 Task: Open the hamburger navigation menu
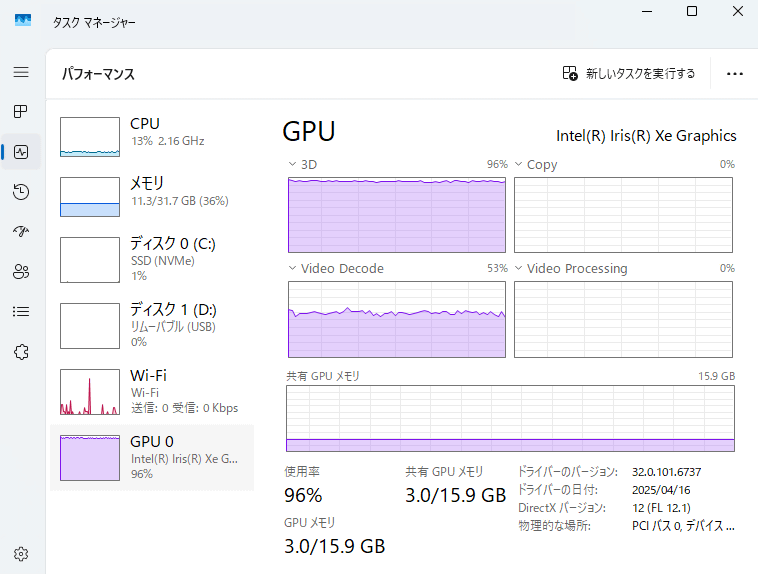point(21,73)
